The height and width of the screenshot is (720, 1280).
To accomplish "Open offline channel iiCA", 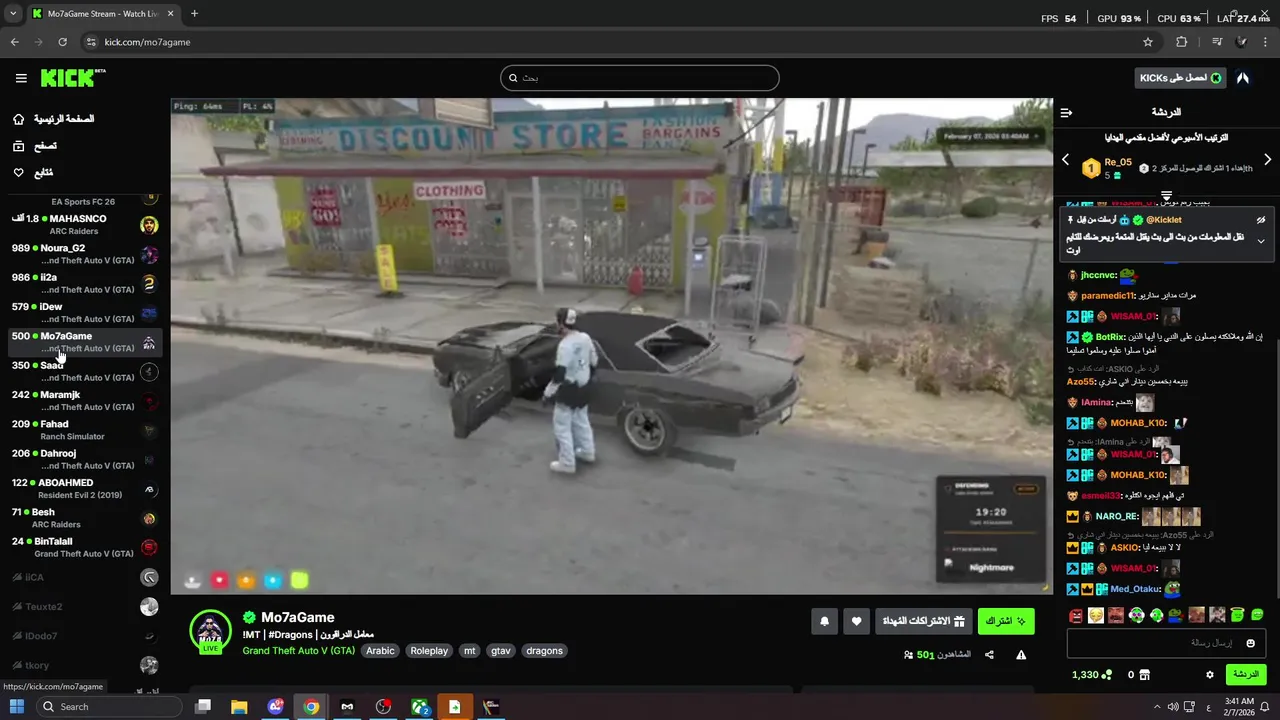I will [85, 577].
